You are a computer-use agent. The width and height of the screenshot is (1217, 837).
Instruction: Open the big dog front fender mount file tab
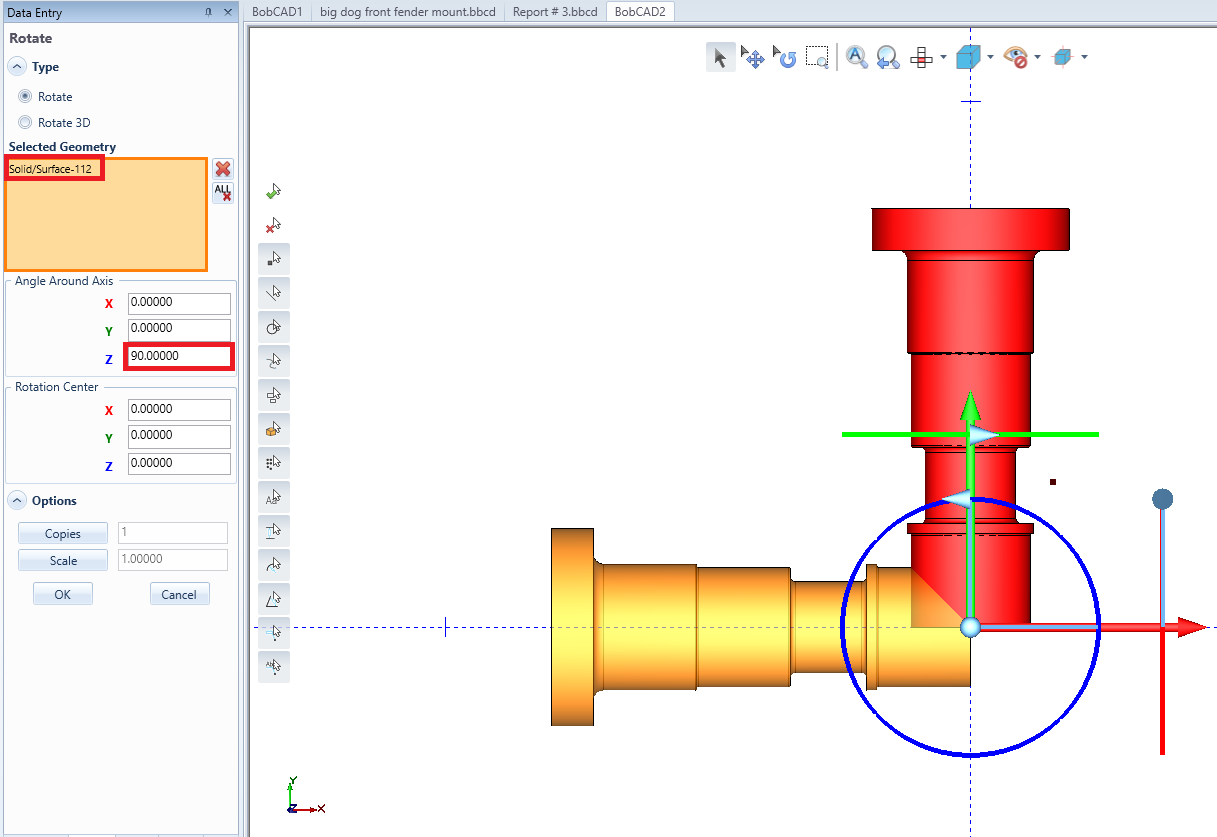point(408,11)
